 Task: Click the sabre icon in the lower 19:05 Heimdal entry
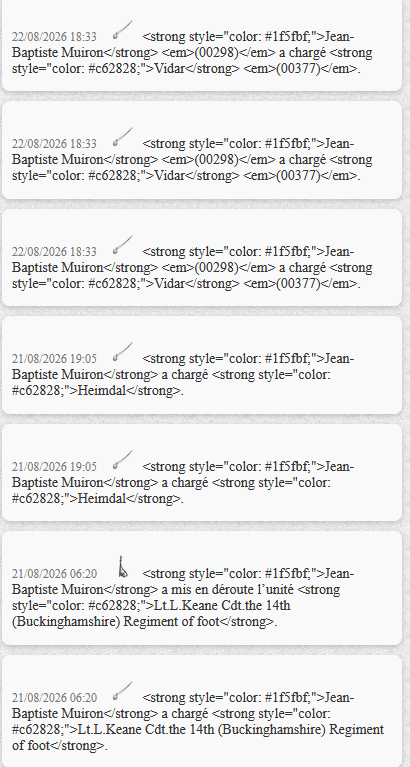coord(123,459)
